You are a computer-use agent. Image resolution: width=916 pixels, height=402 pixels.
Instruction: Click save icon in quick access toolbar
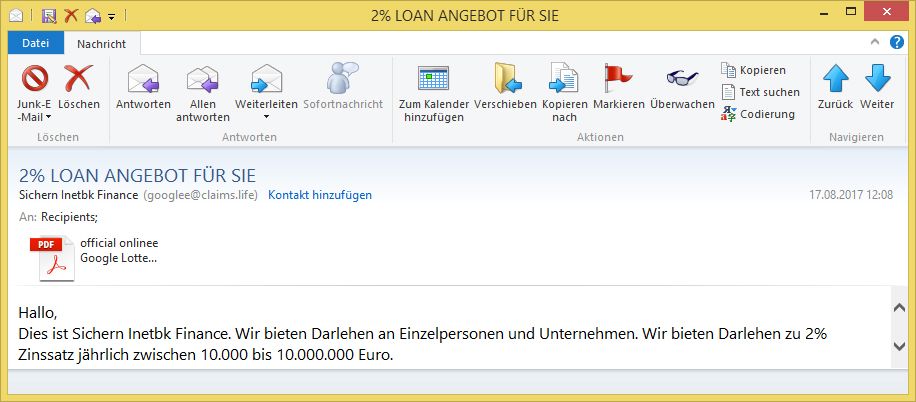point(49,15)
